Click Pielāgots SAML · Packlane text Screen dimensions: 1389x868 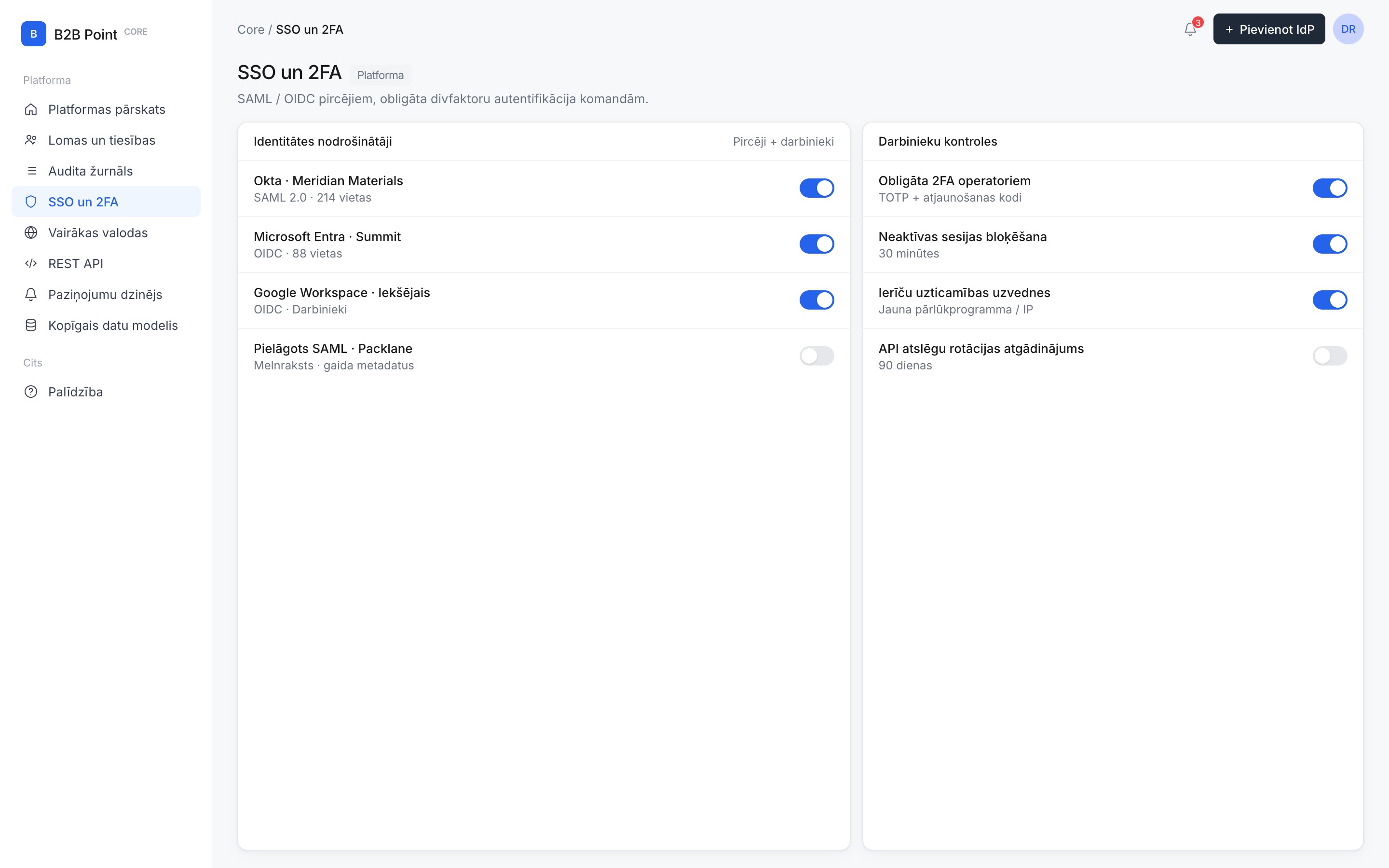click(333, 349)
